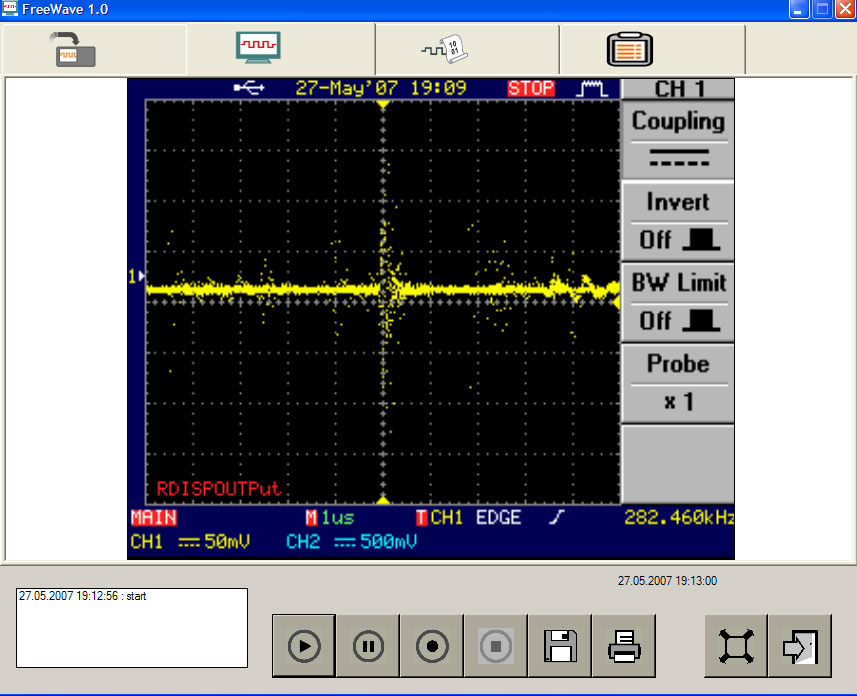Click the timestamp 27.05.2007 19:13:00
Screen dimensions: 857x696
[667, 581]
